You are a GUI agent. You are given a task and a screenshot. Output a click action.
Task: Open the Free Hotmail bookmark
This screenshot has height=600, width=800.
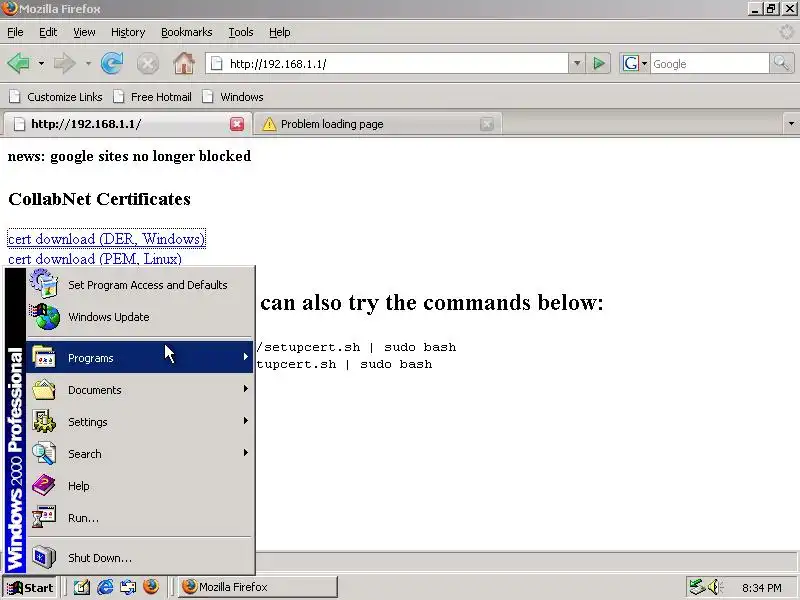pos(153,97)
